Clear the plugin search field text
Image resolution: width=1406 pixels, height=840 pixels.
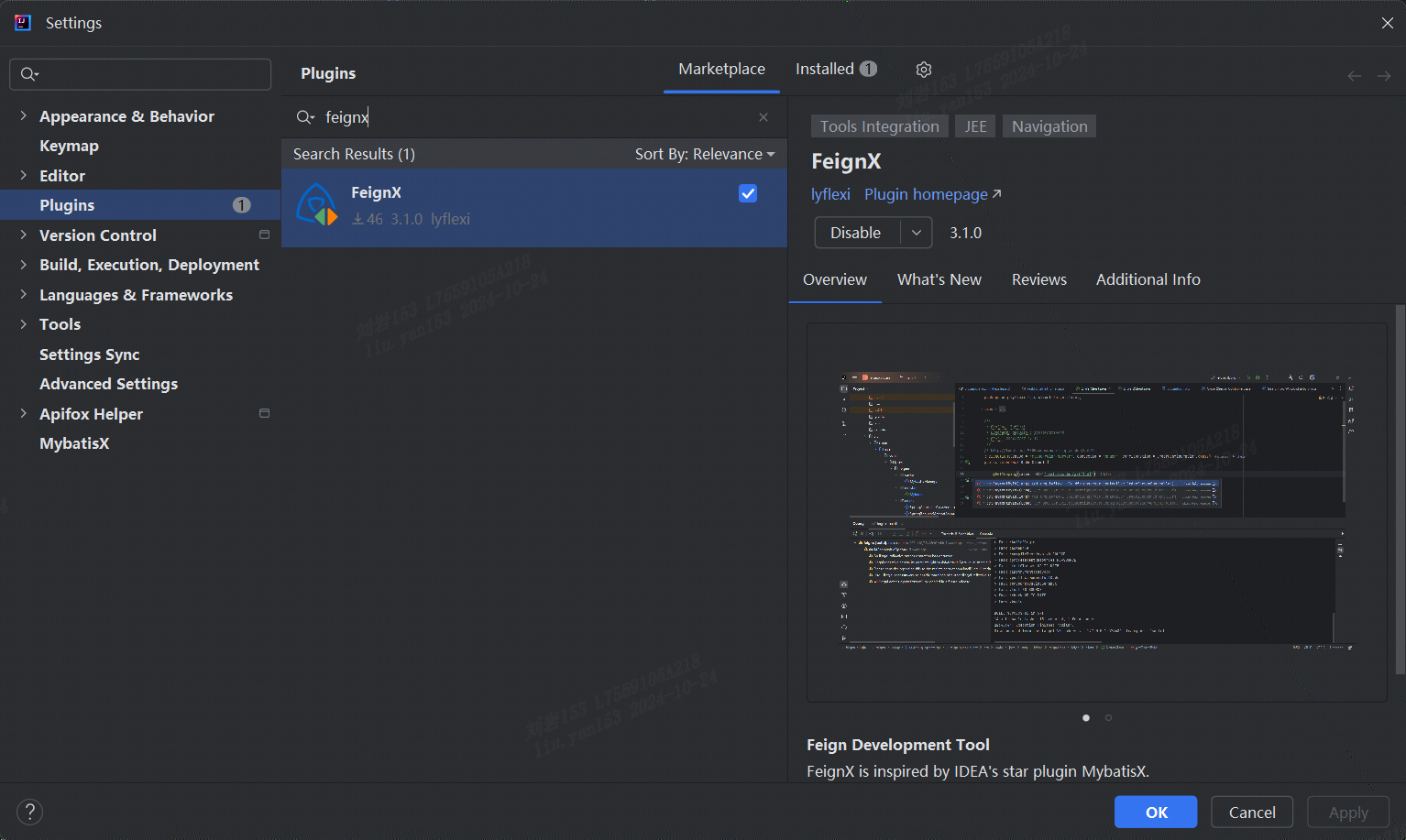(x=763, y=117)
